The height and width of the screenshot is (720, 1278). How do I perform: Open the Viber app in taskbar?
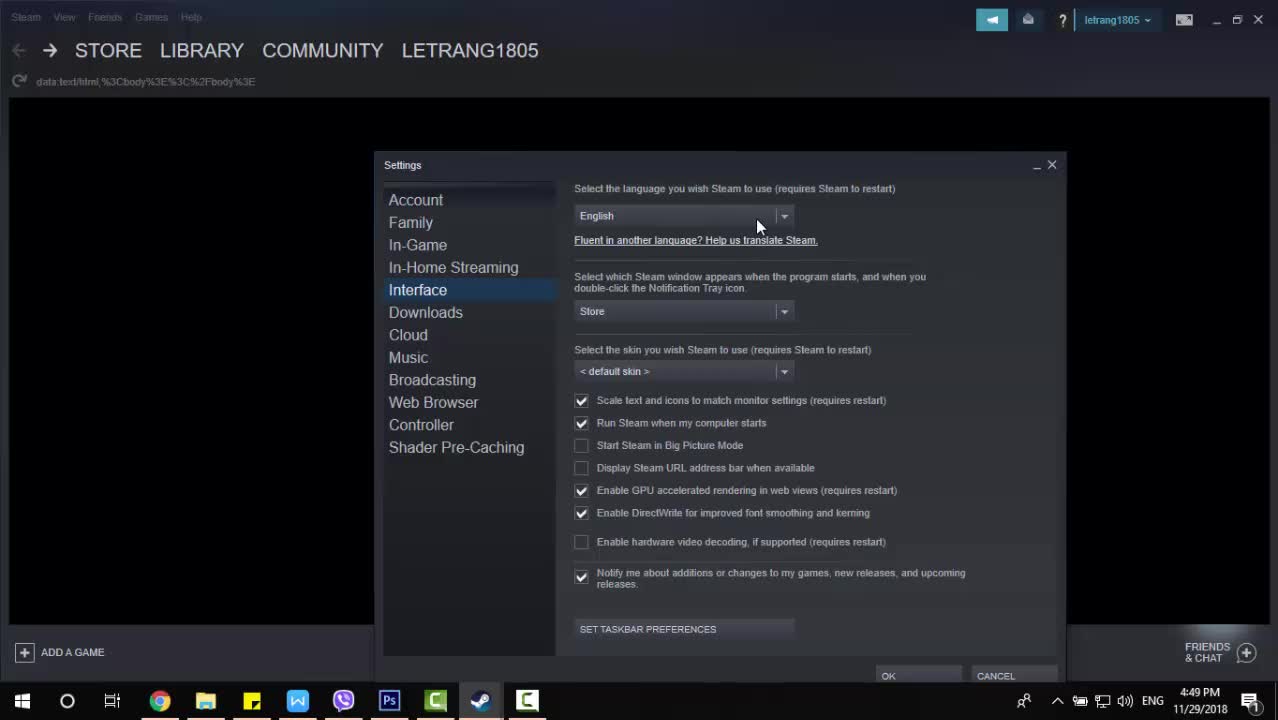(x=343, y=701)
